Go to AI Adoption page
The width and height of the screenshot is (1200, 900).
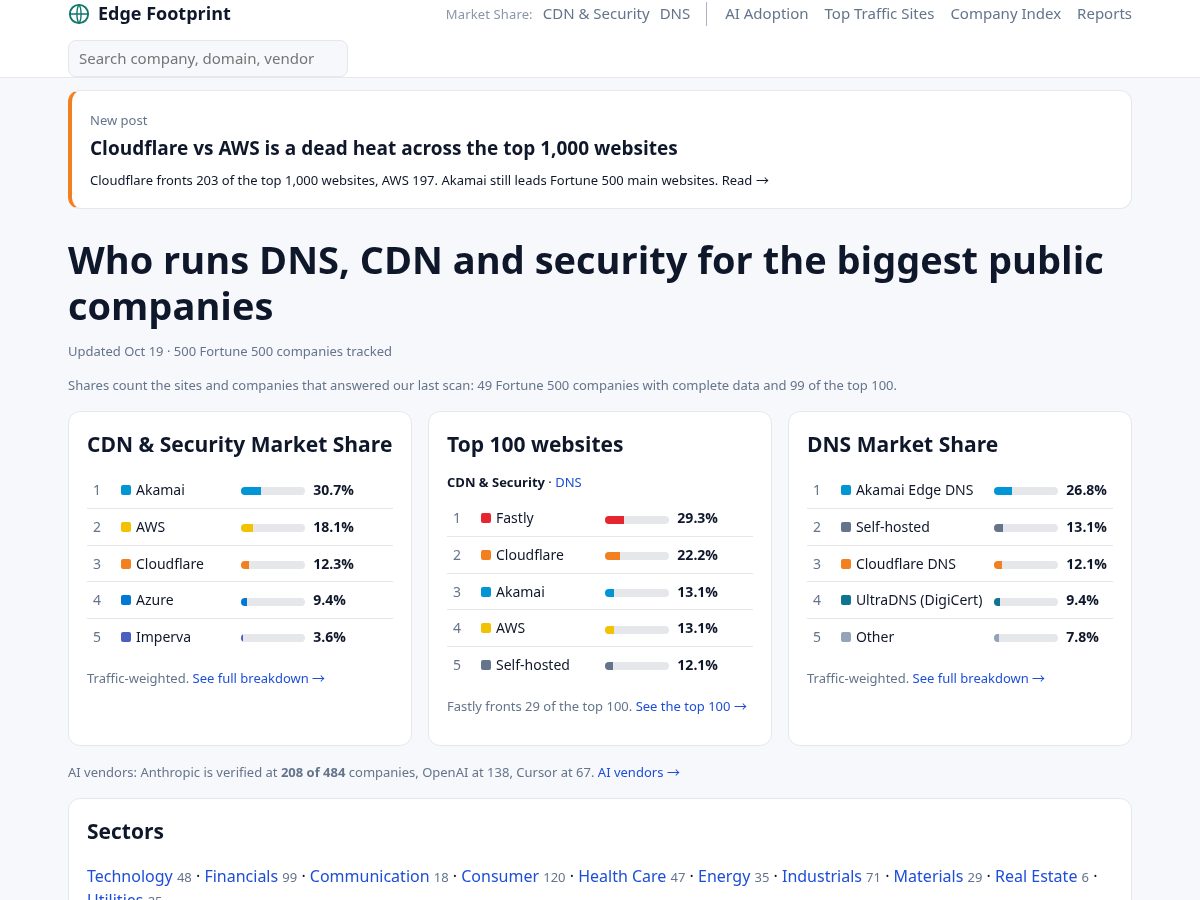(767, 14)
